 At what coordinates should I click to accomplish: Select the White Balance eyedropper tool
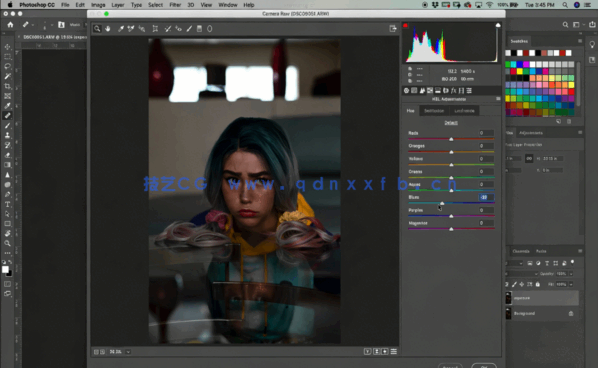[x=121, y=29]
